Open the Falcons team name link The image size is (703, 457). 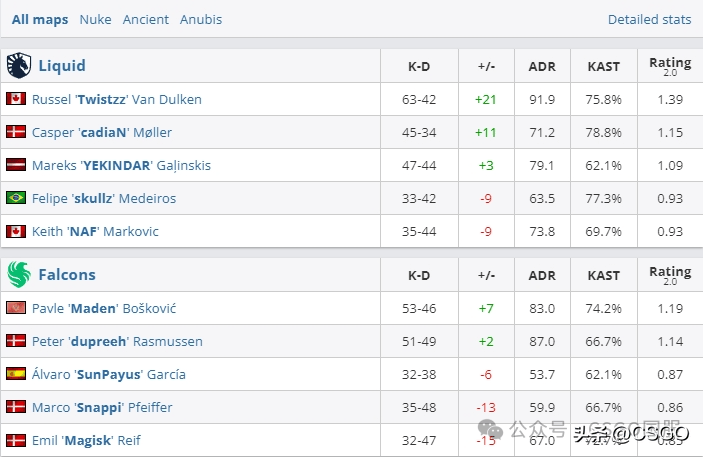(67, 274)
